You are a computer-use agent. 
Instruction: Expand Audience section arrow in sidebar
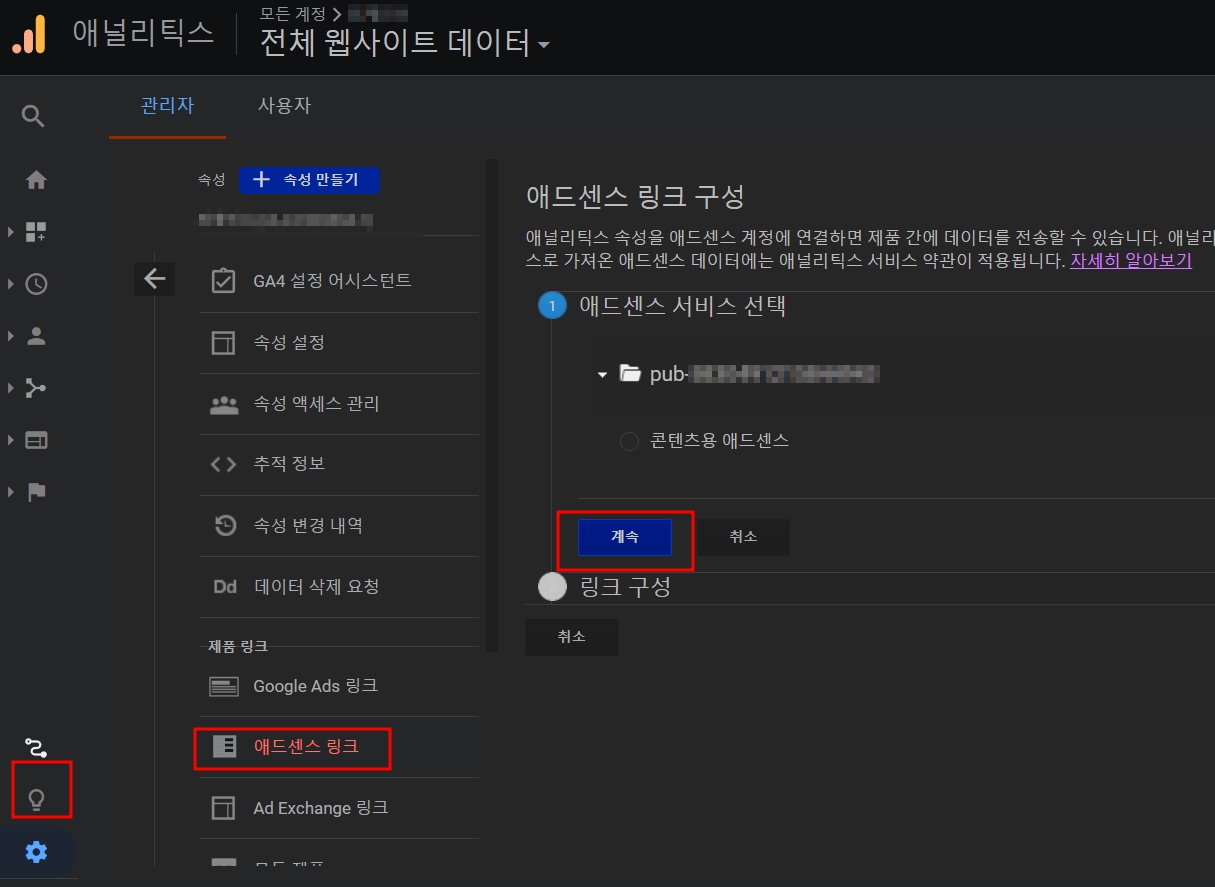click(11, 336)
